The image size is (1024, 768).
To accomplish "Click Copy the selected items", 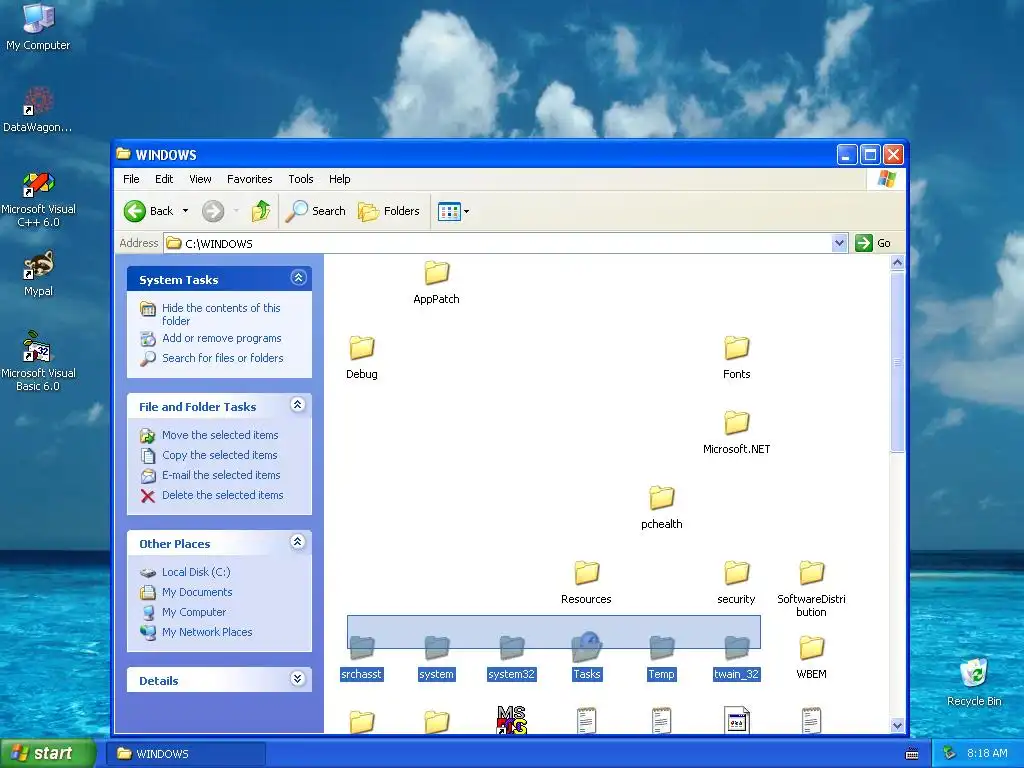I will click(219, 455).
